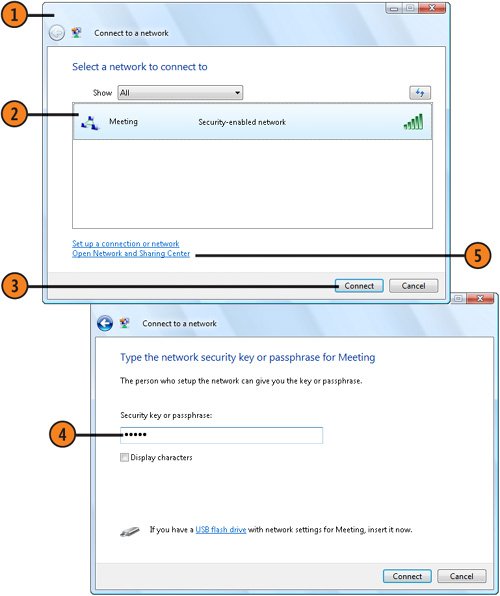Click Connect in the Select a network dialog
The image size is (500, 596).
tap(359, 286)
